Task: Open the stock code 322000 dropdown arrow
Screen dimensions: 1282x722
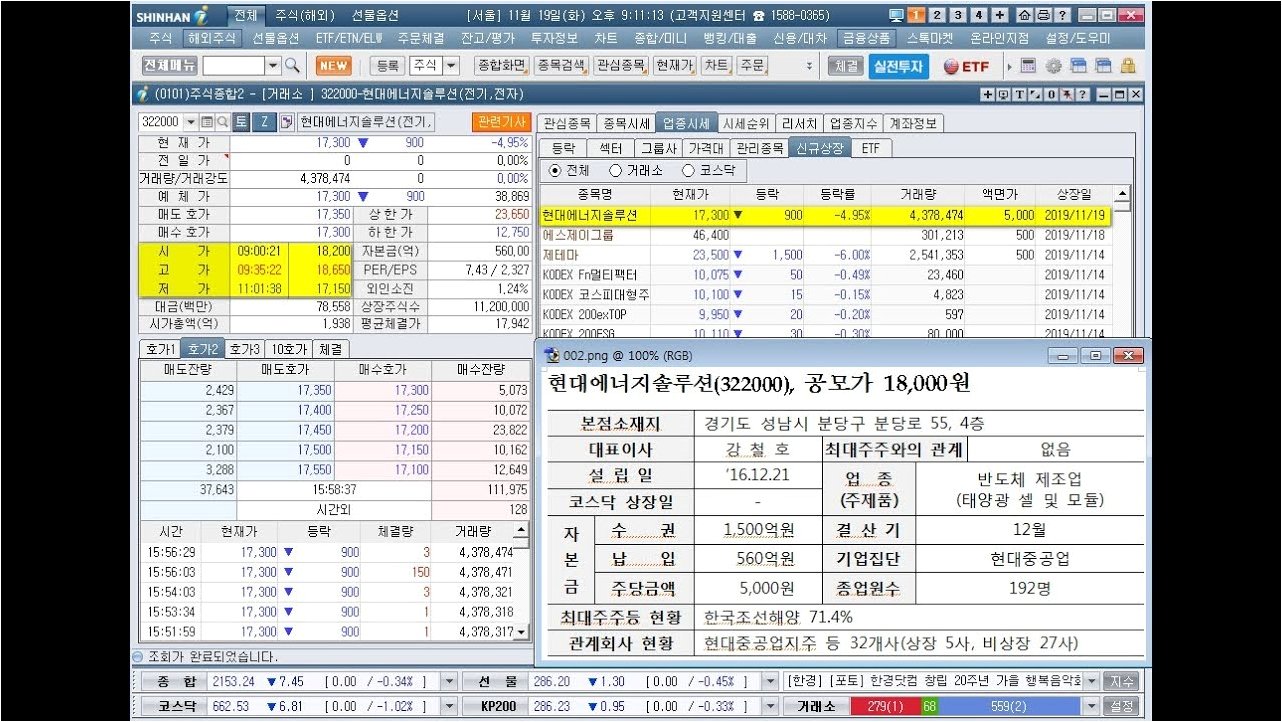Action: tap(190, 122)
